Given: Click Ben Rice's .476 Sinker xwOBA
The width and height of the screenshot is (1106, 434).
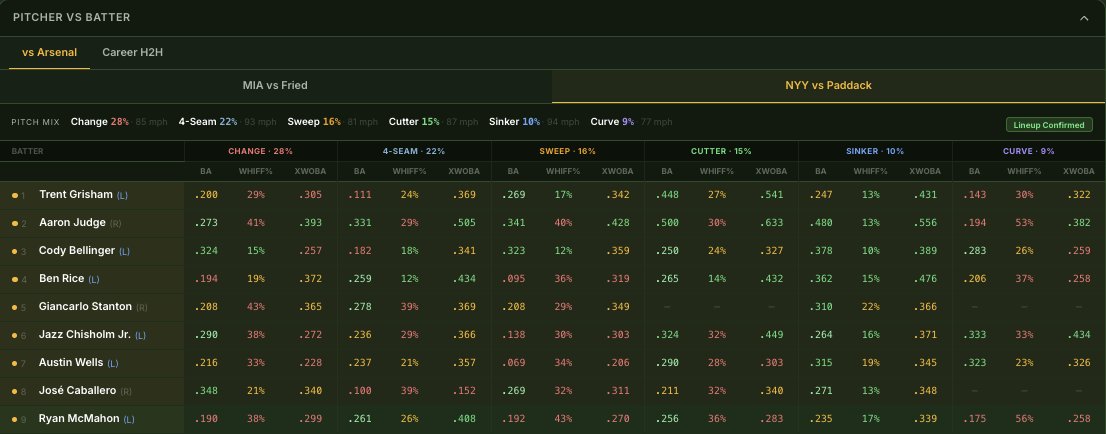Looking at the screenshot, I should click(x=925, y=279).
